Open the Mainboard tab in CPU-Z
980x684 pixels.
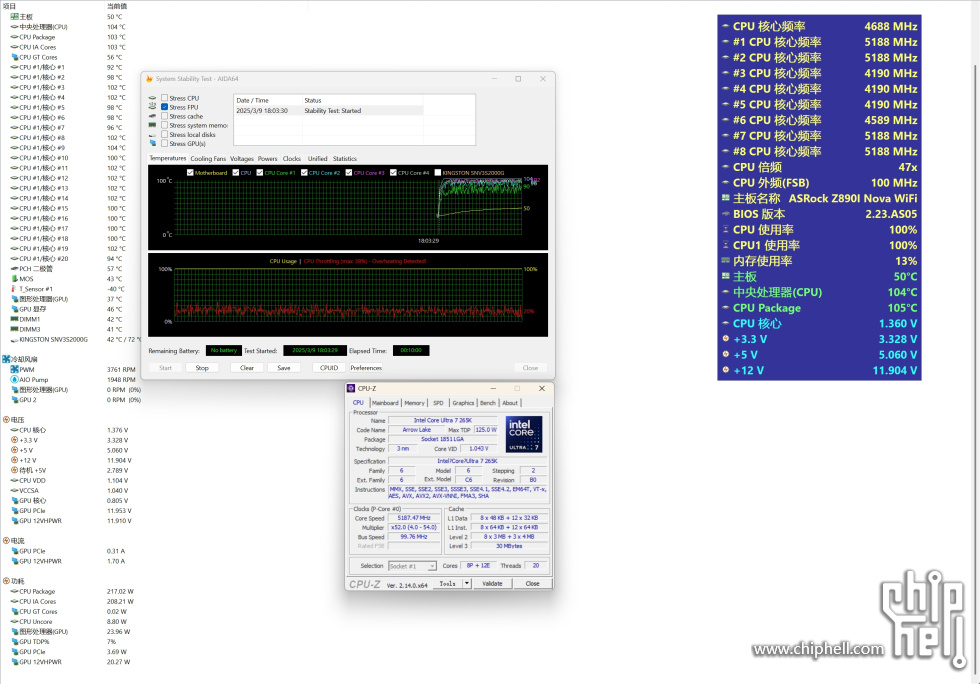pyautogui.click(x=385, y=403)
